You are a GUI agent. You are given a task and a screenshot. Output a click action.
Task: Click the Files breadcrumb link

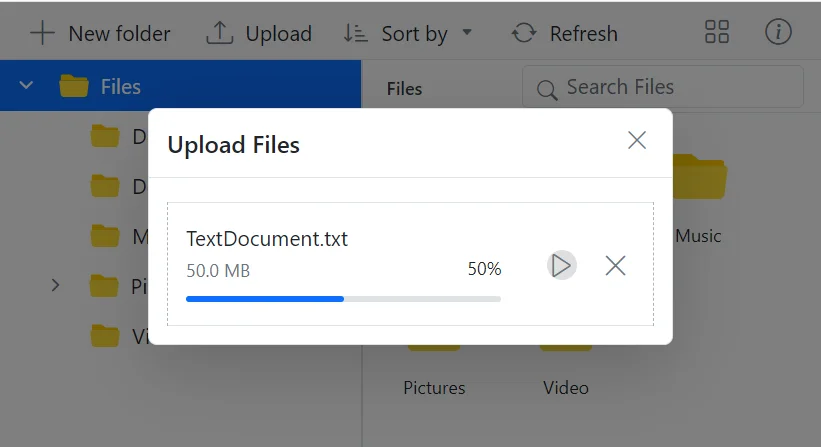[404, 89]
